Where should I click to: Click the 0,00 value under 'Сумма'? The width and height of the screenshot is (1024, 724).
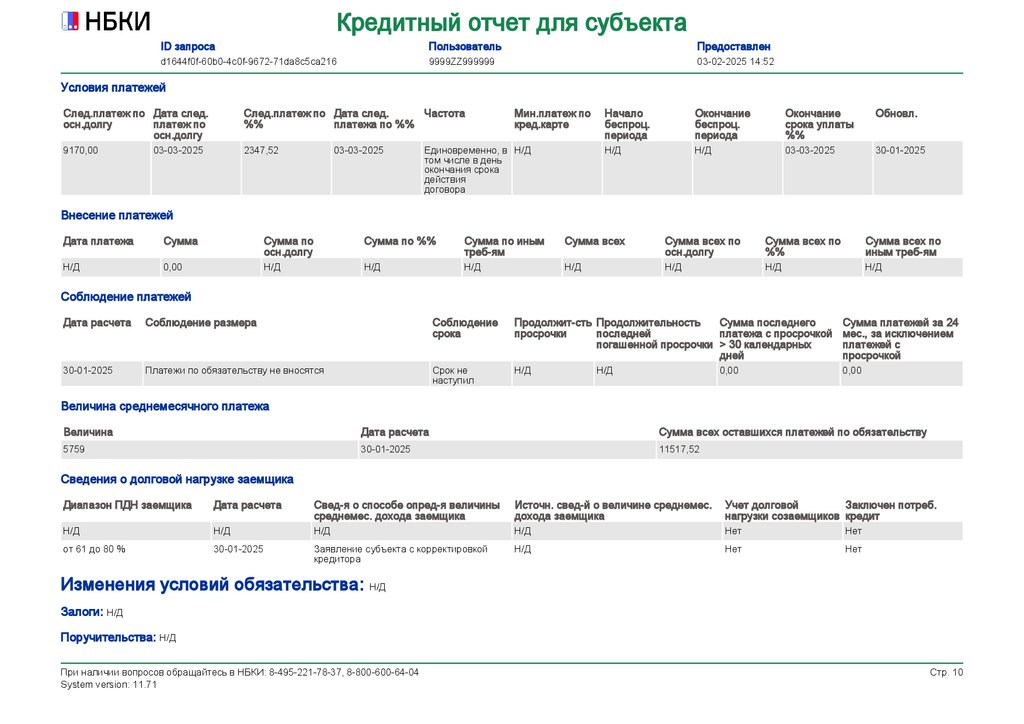210,267
